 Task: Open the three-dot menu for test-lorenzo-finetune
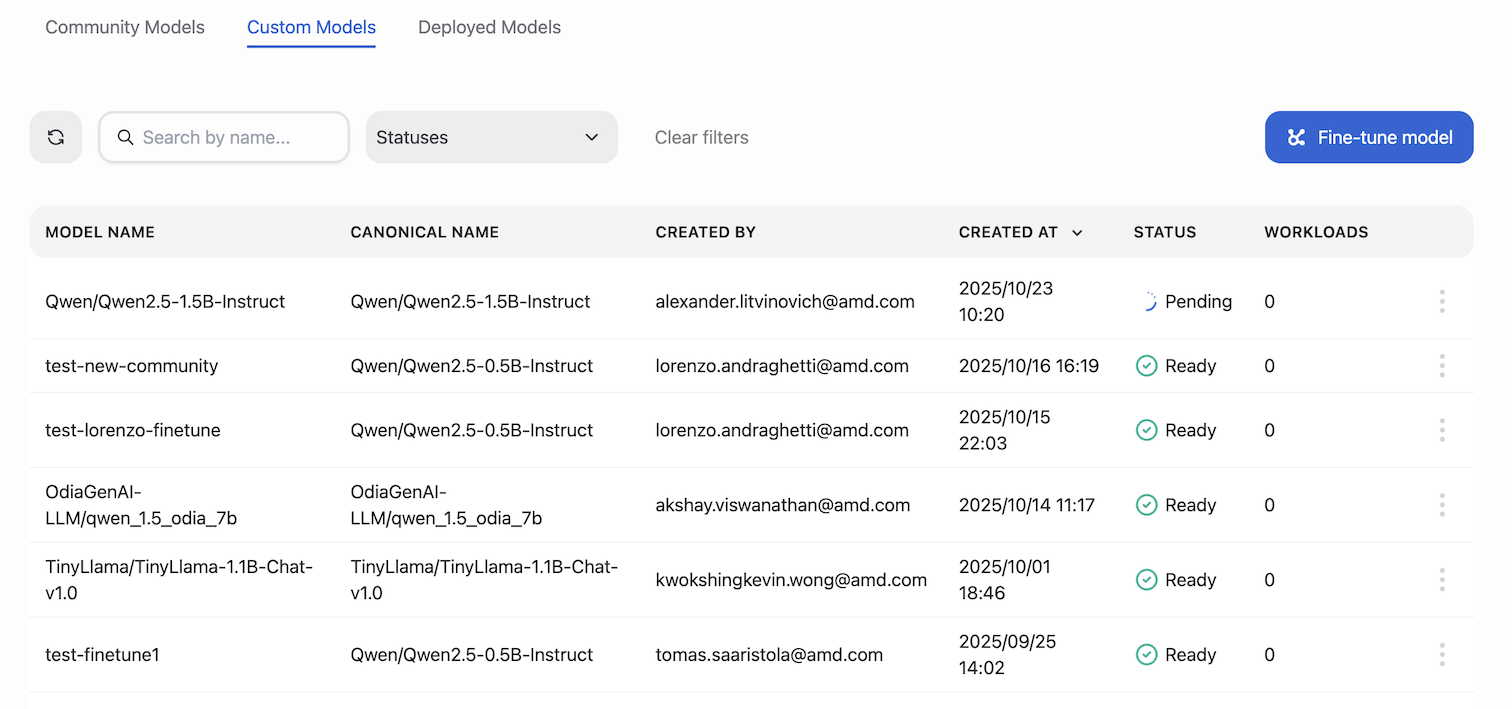pyautogui.click(x=1442, y=430)
